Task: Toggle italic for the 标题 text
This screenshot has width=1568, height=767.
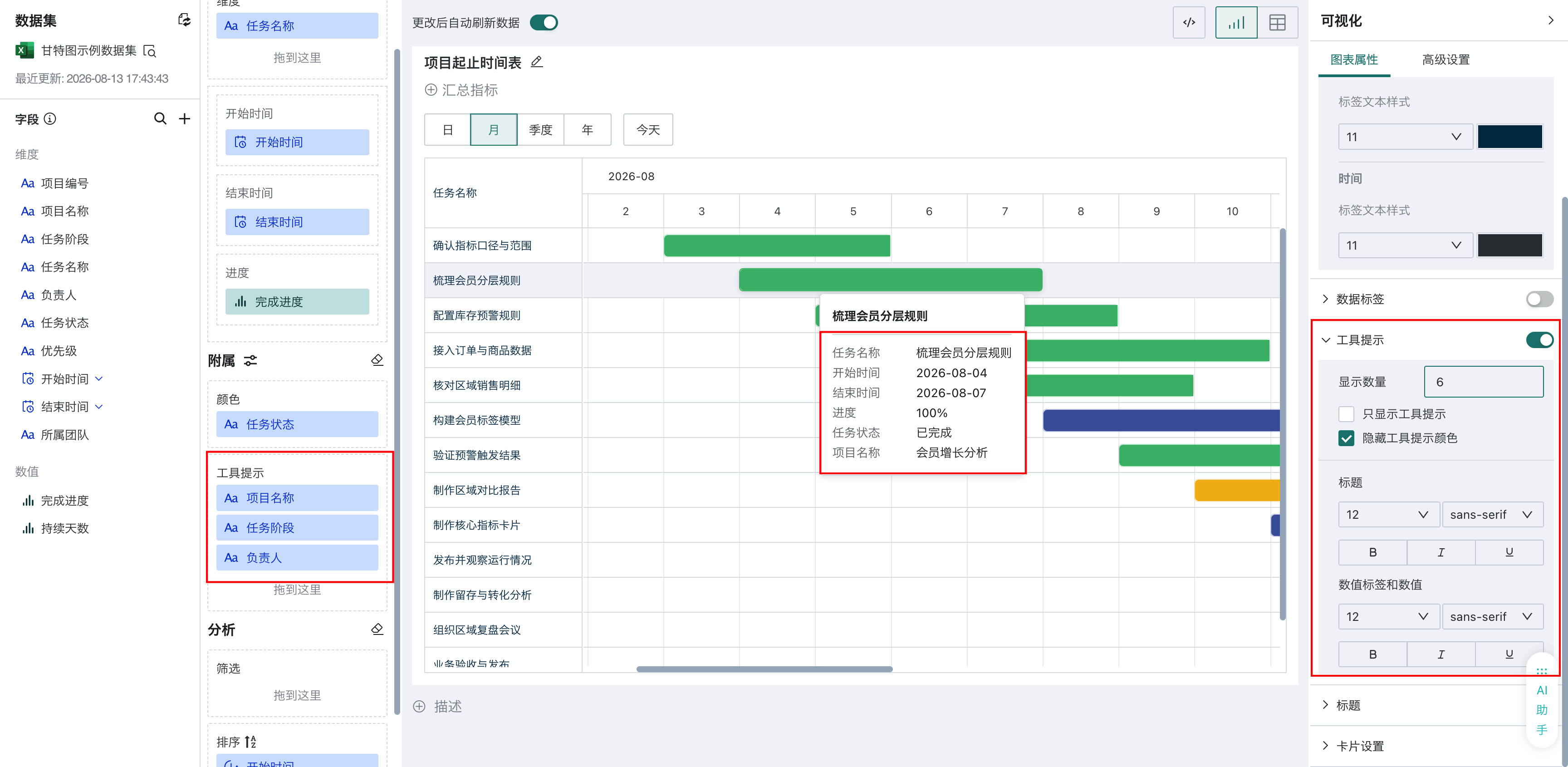Action: (x=1441, y=552)
